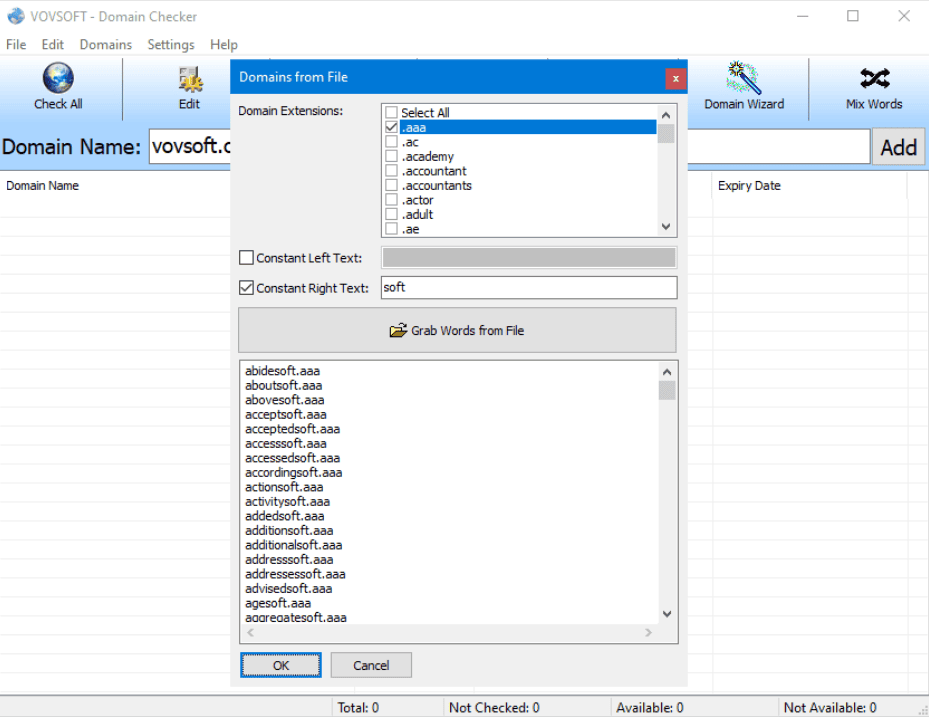Check the .academy extension checkbox
929x717 pixels.
pyautogui.click(x=391, y=156)
